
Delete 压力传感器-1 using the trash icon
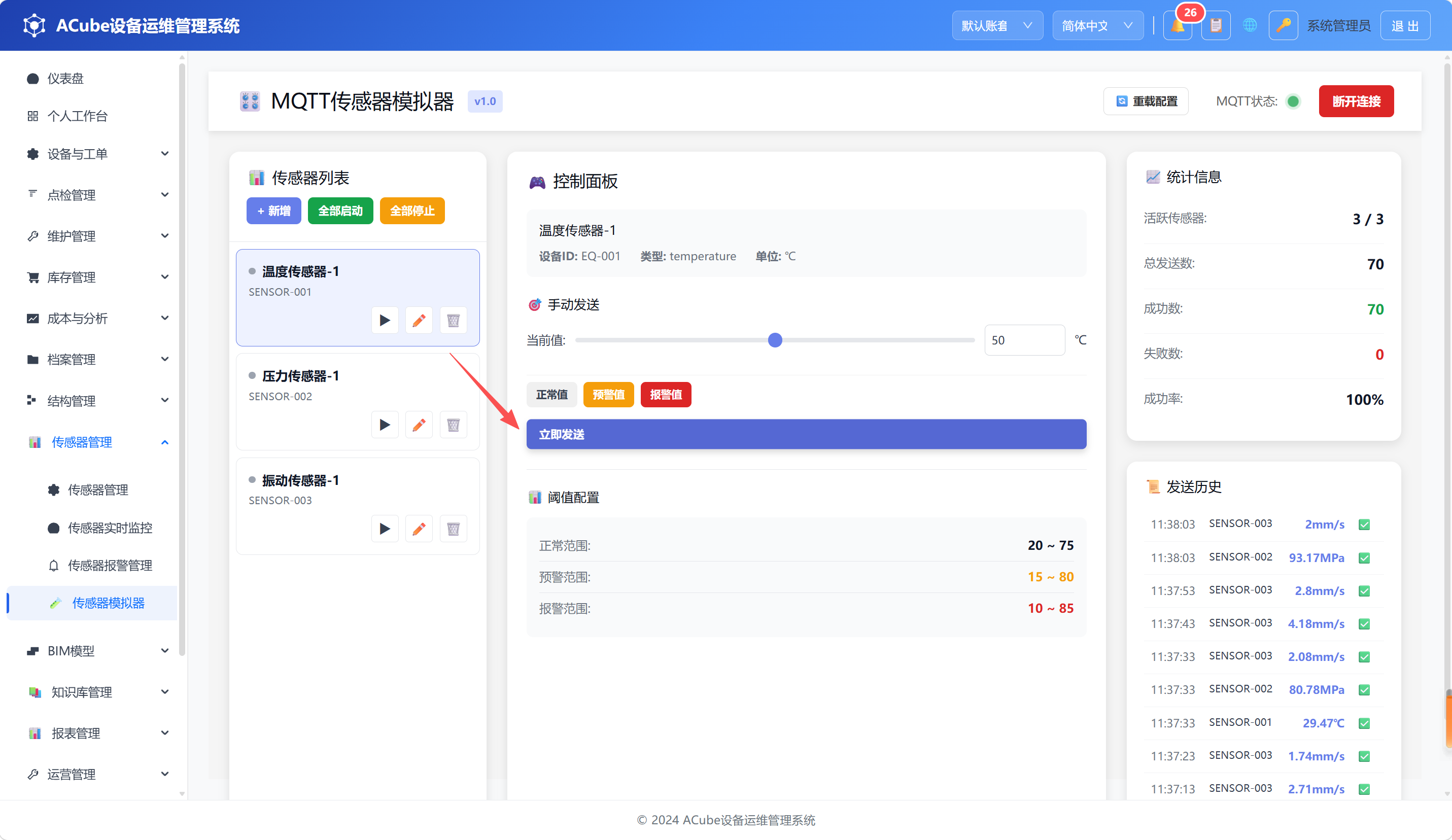[x=454, y=425]
